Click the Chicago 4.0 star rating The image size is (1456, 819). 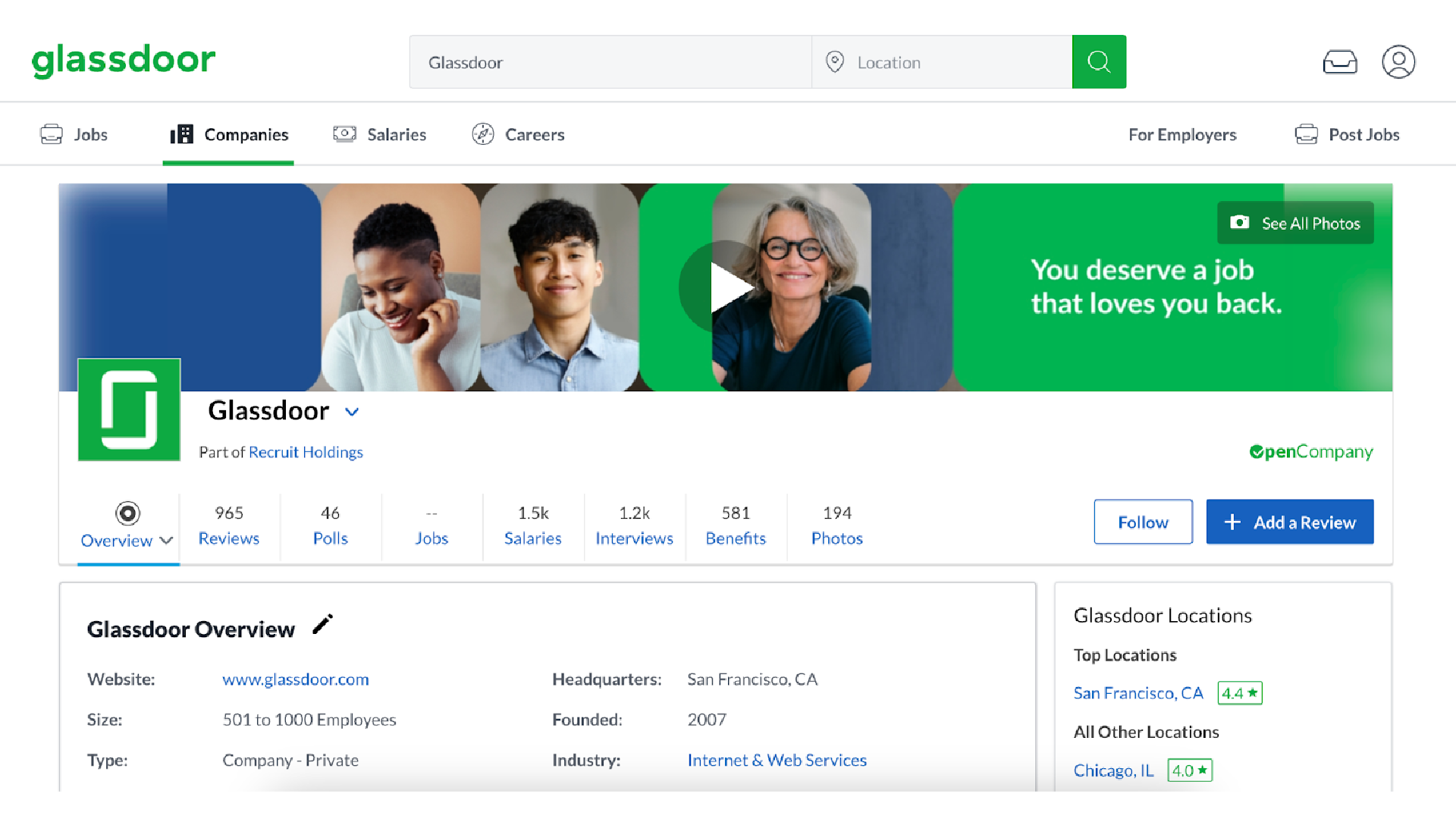[x=1190, y=770]
